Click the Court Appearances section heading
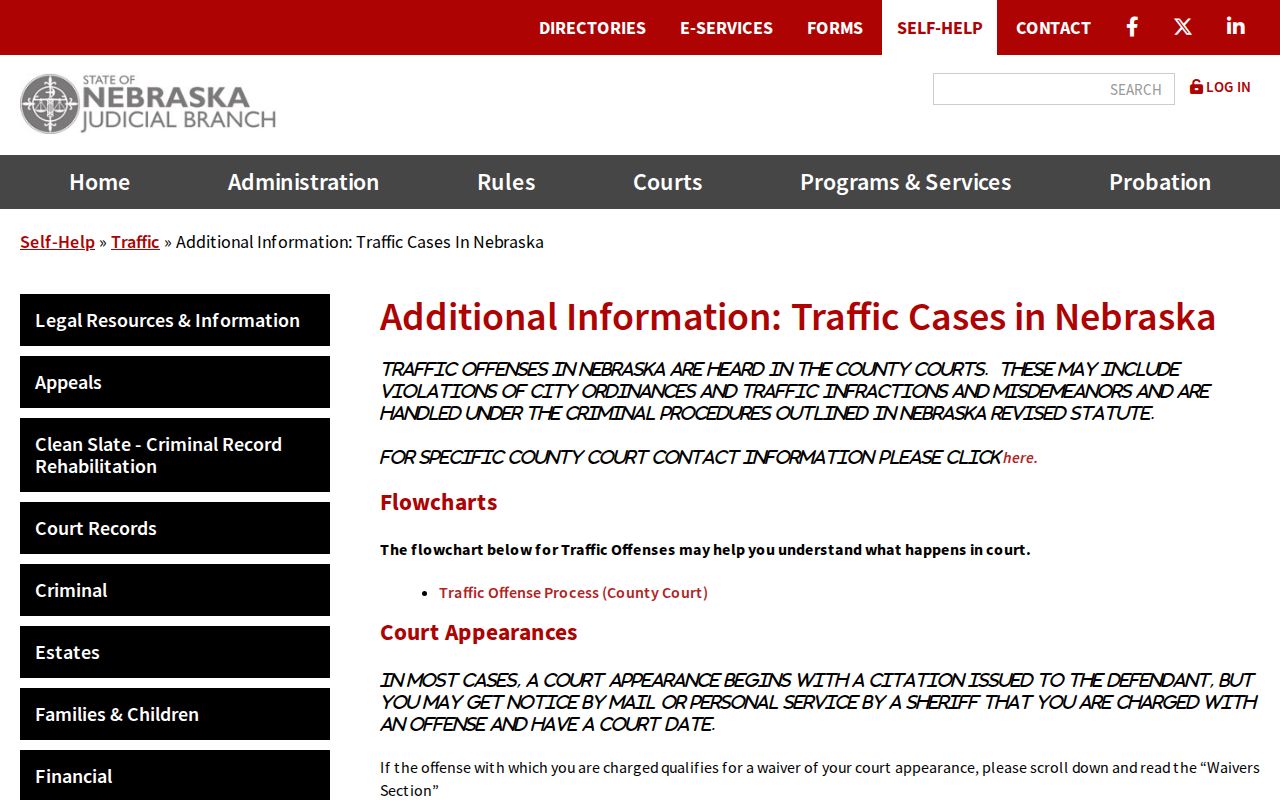 478,632
